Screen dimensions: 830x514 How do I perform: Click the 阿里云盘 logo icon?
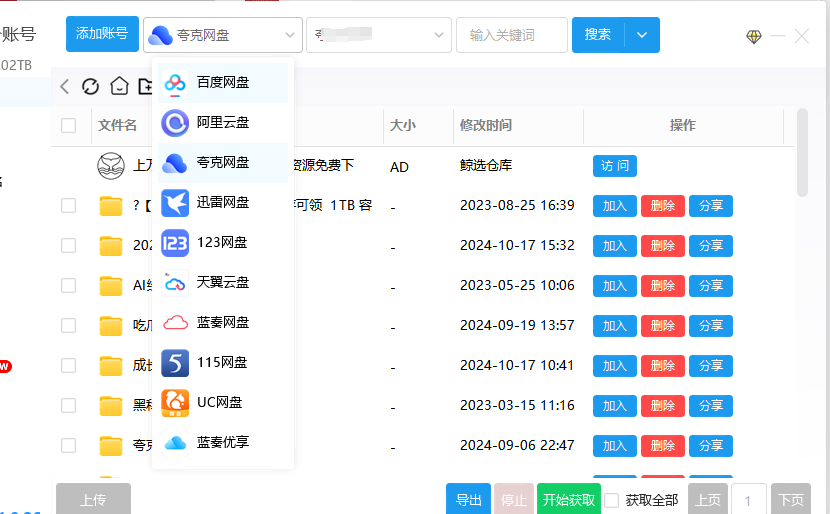(175, 123)
